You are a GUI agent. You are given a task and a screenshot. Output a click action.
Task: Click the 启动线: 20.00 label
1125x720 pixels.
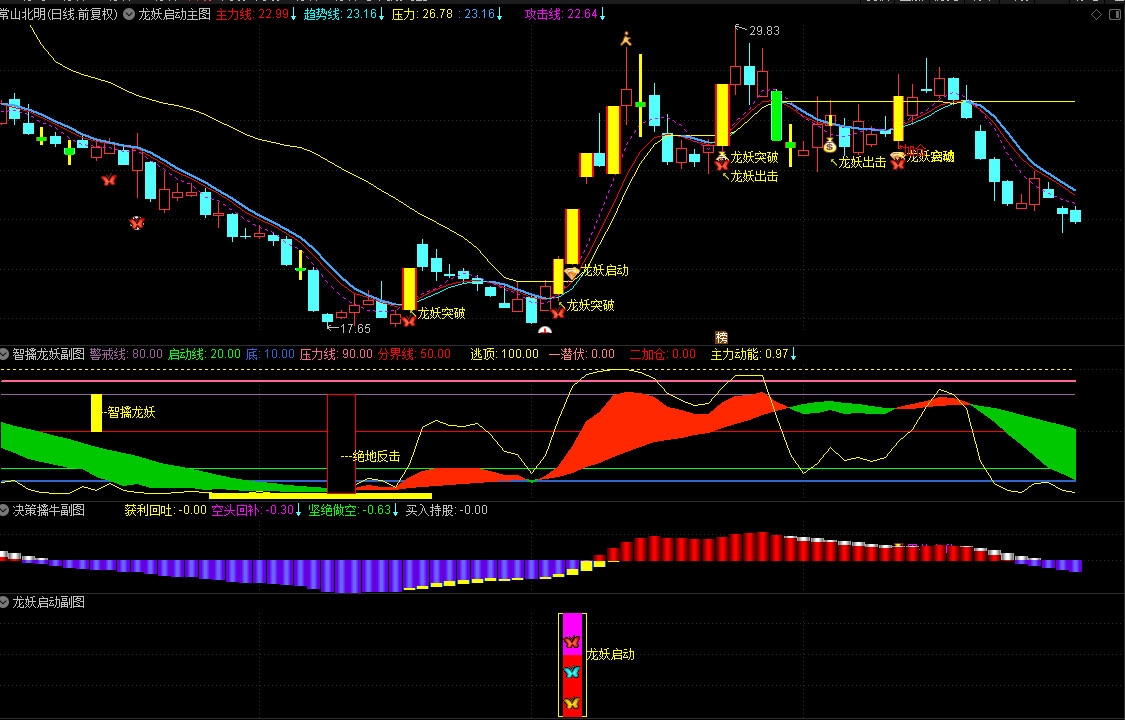click(204, 354)
